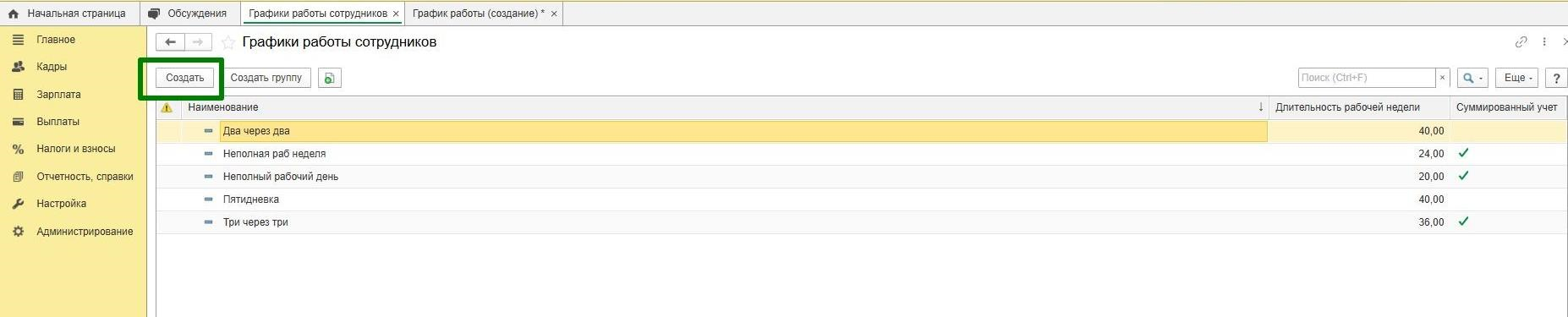Open the Администрирование section in the sidebar
The height and width of the screenshot is (317, 1568).
(x=85, y=232)
